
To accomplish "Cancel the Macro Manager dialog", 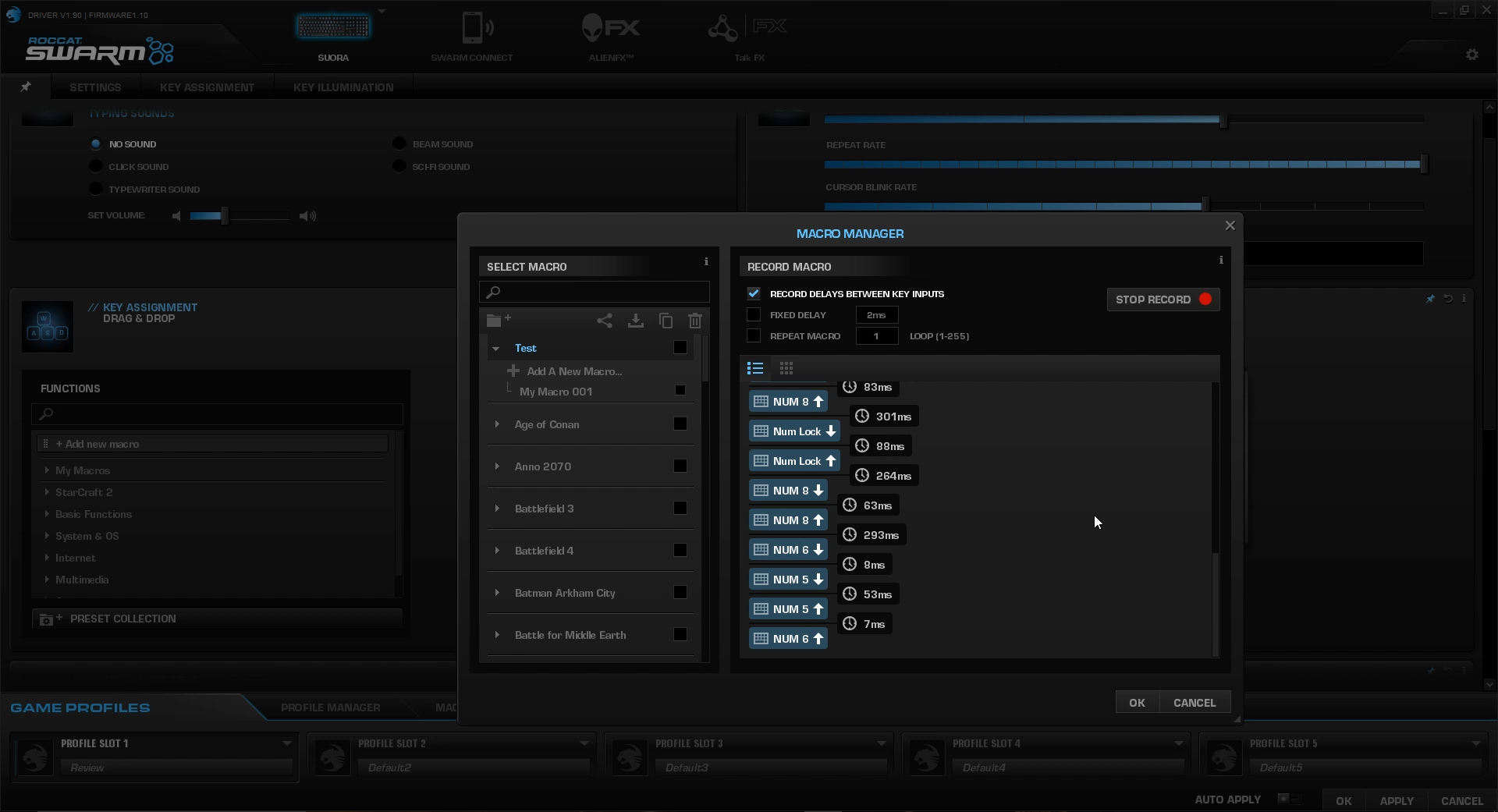I will [1194, 703].
